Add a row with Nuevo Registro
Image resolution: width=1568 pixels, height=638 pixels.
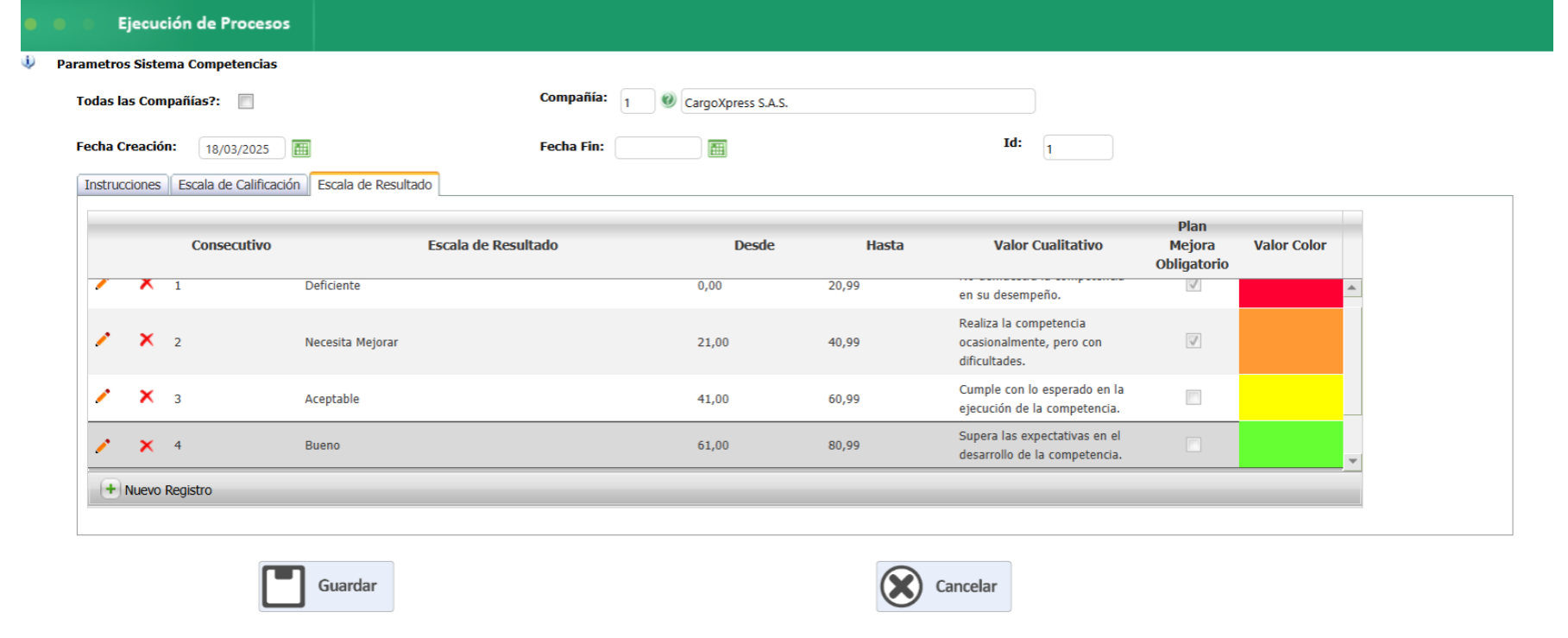[x=158, y=490]
